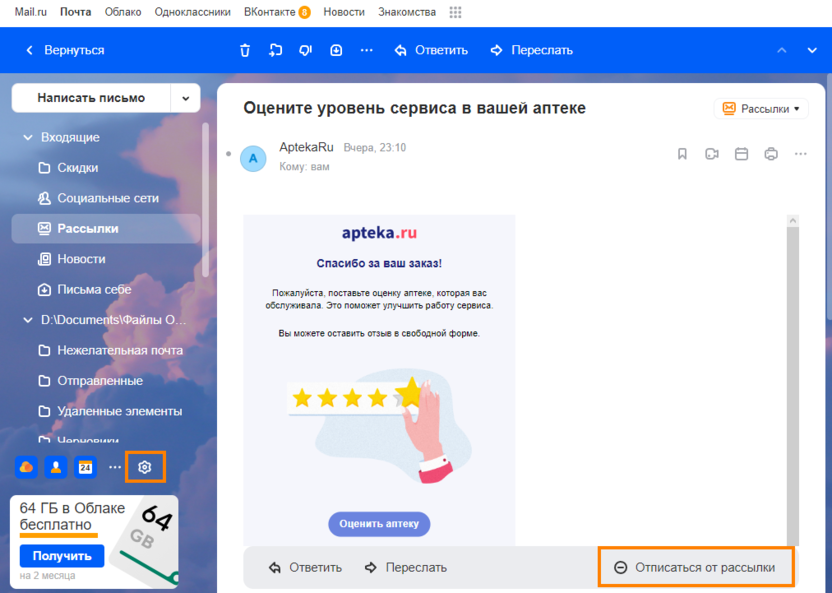The height and width of the screenshot is (593, 832).
Task: Collapse the Входящие folder tree
Action: point(27,138)
